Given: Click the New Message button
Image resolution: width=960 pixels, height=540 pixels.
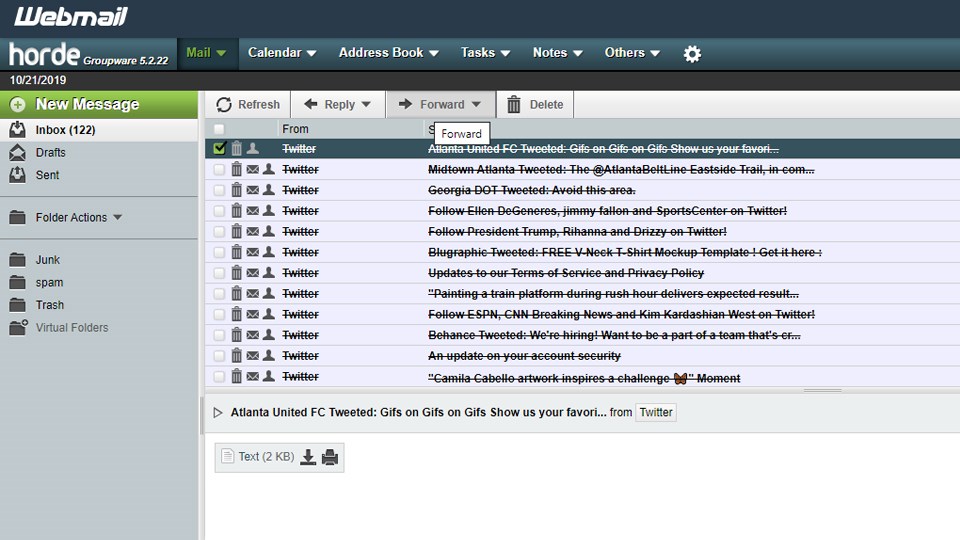Looking at the screenshot, I should coord(87,104).
